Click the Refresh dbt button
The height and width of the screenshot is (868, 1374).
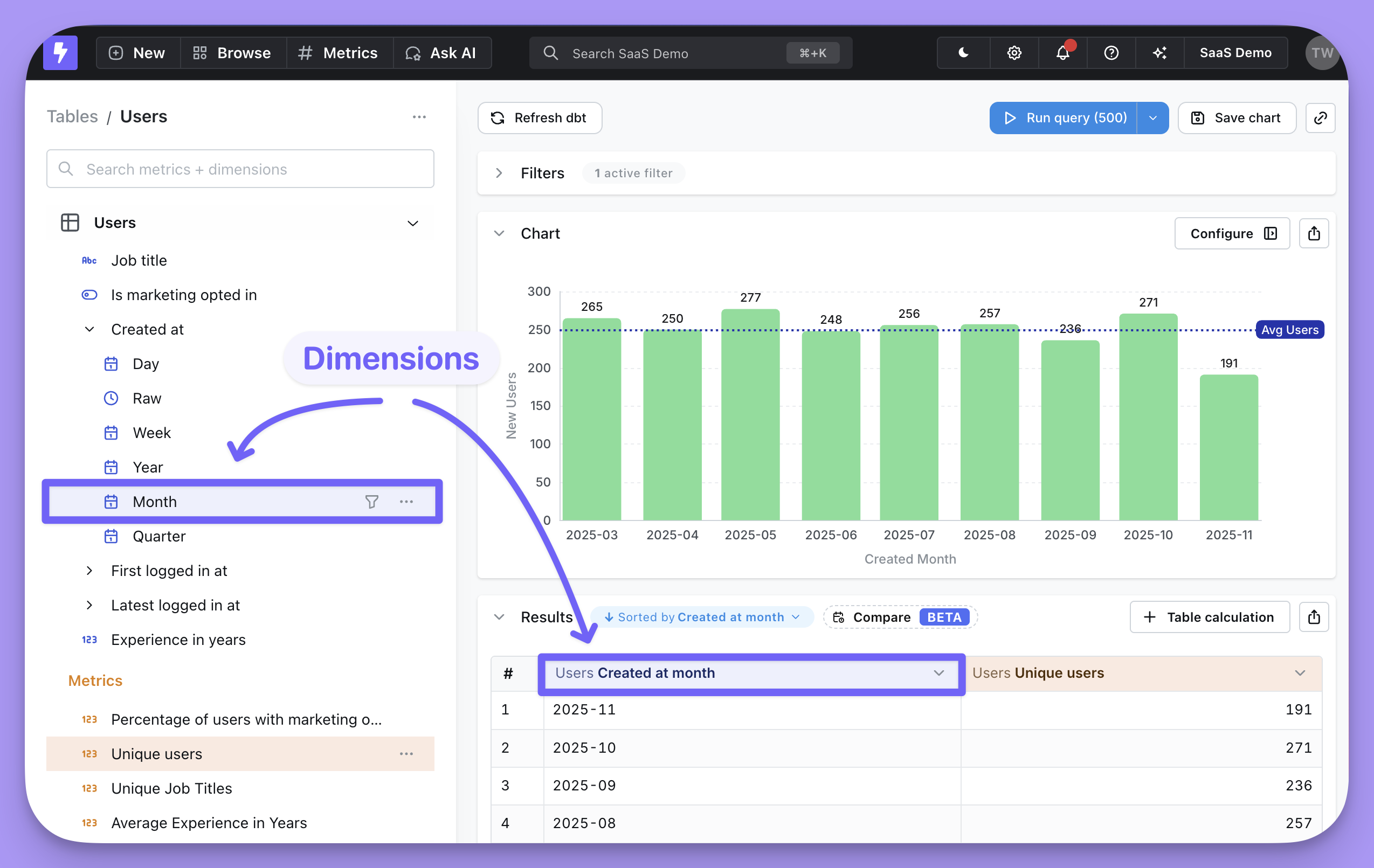pos(539,118)
